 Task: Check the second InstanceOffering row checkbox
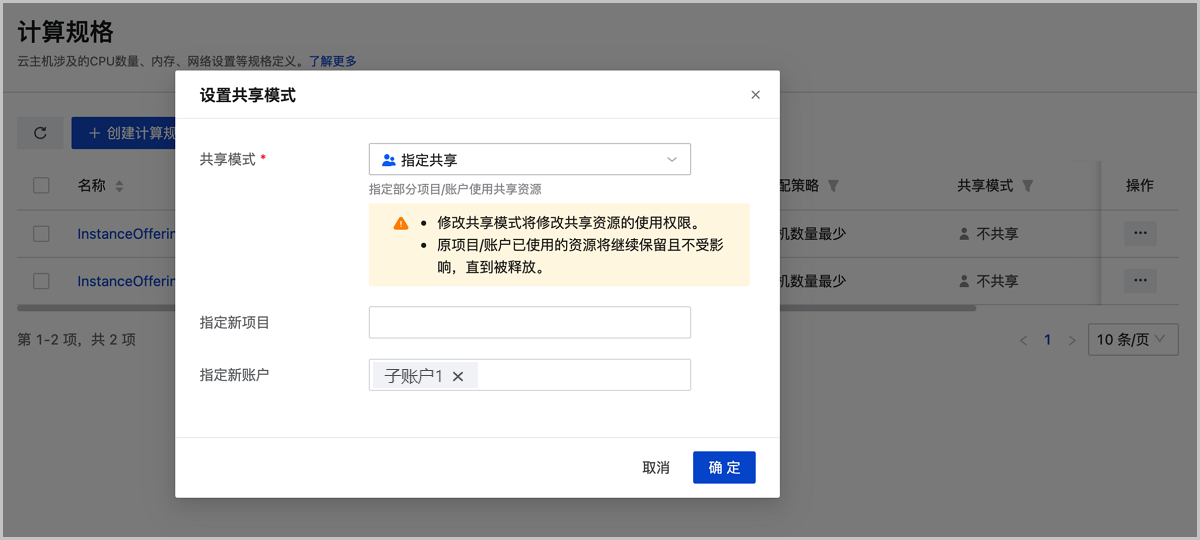41,281
